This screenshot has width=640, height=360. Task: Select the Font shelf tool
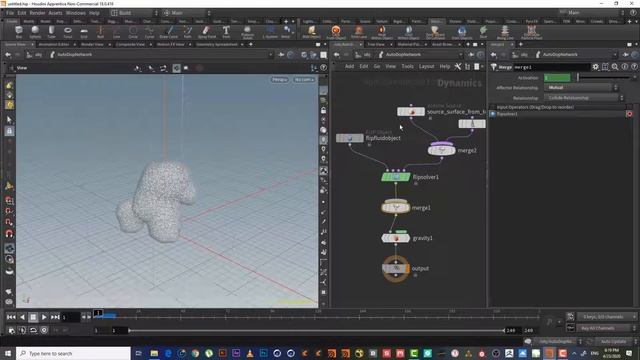[x=226, y=31]
